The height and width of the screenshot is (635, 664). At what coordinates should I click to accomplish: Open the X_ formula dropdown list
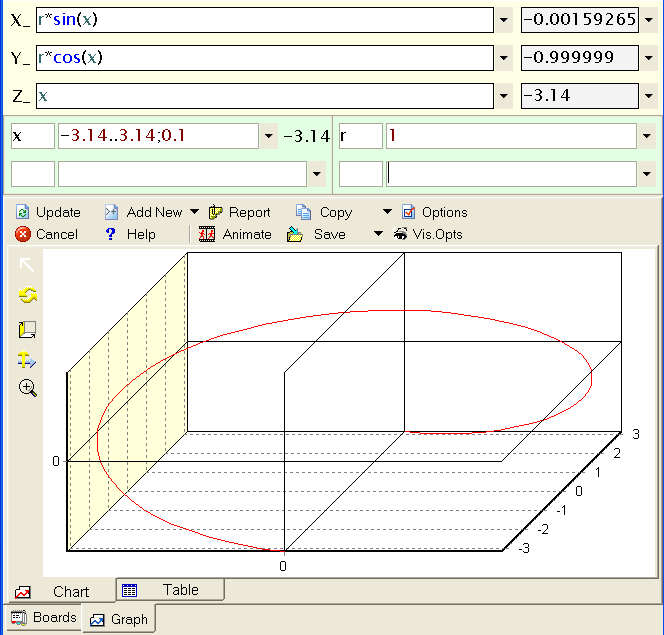[x=504, y=20]
